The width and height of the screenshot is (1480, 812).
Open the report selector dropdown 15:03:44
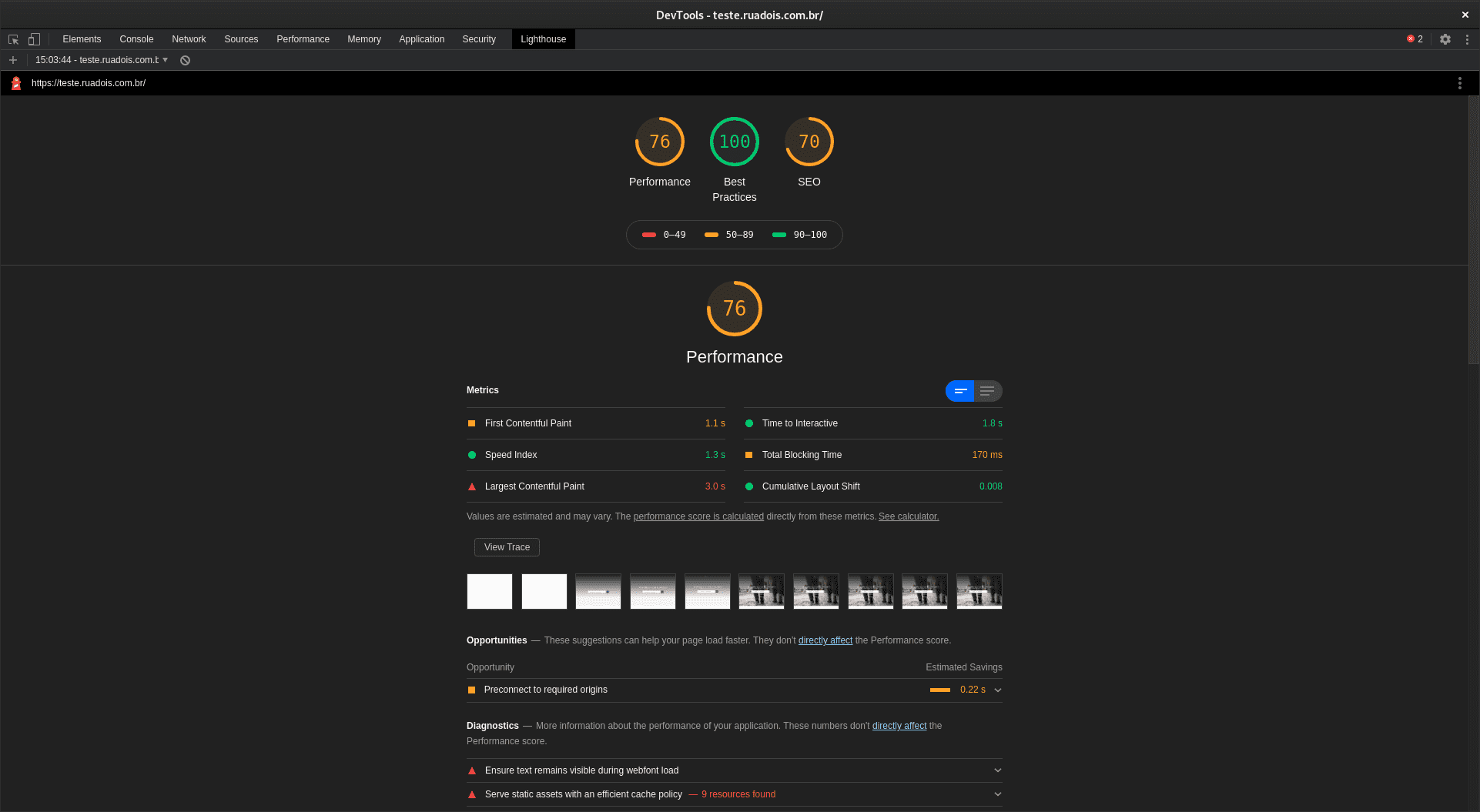102,60
